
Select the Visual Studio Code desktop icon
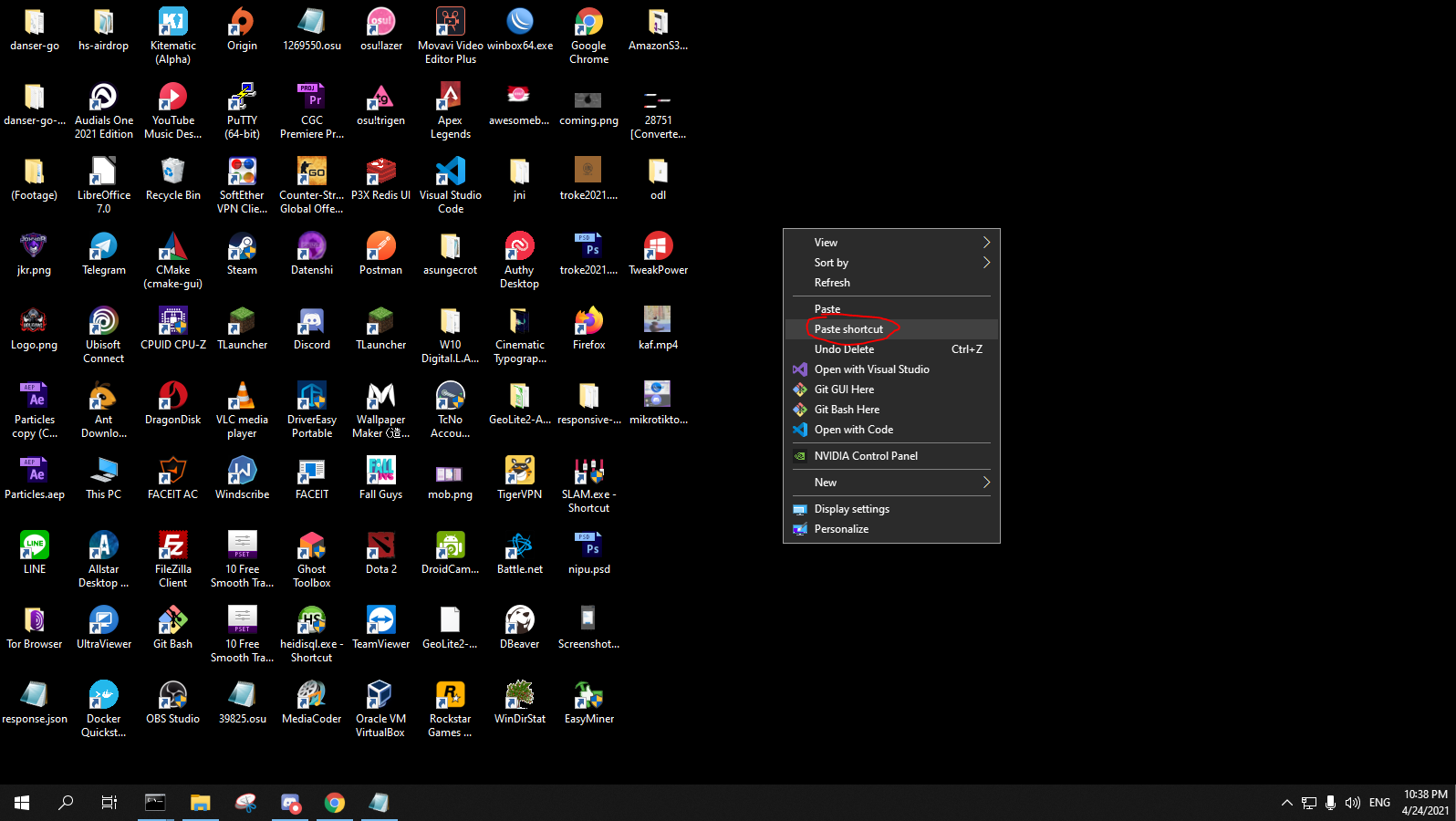[451, 185]
